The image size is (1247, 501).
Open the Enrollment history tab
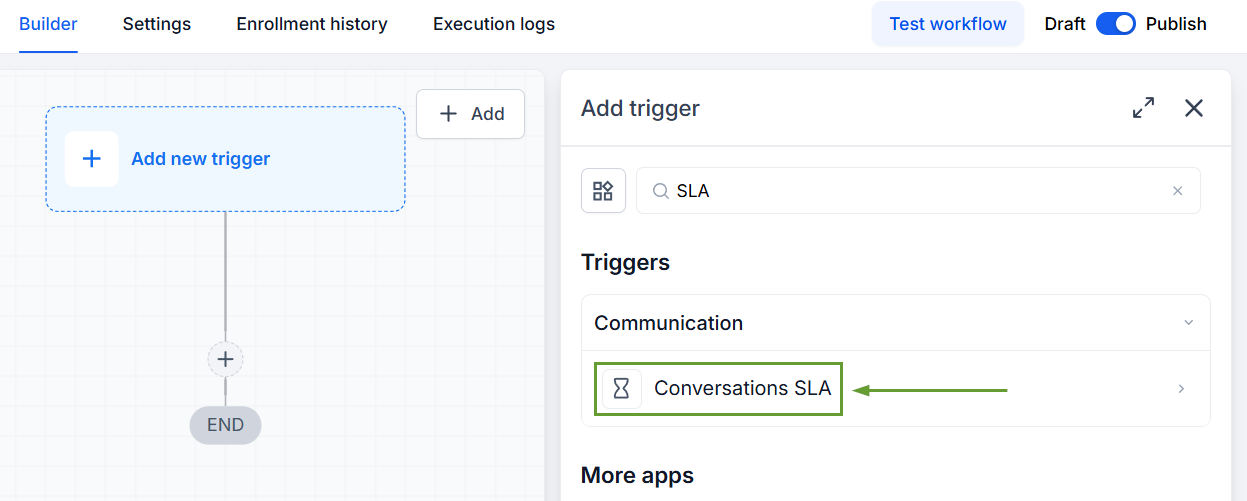pos(312,24)
